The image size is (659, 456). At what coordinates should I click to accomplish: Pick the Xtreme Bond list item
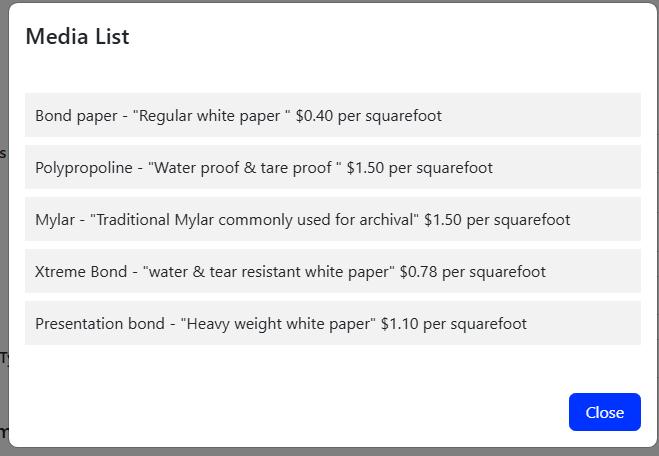332,271
